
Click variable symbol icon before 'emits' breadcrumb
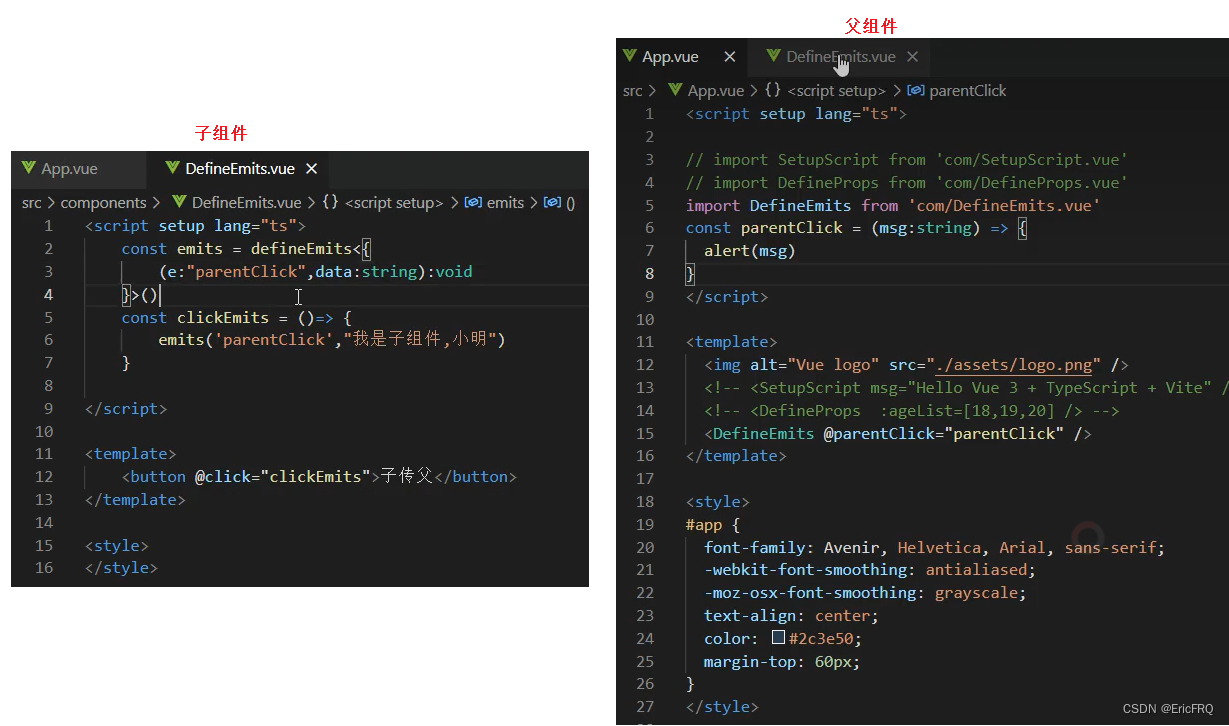[473, 202]
